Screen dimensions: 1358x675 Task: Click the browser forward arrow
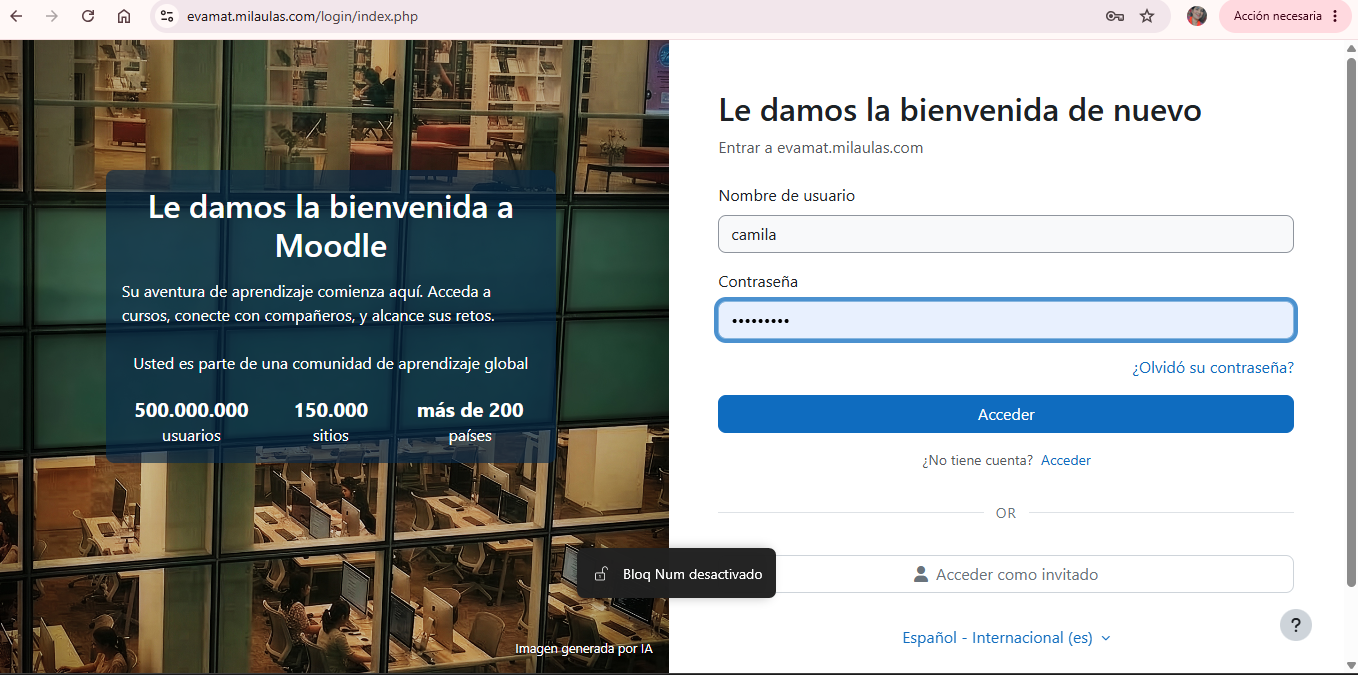pos(52,16)
